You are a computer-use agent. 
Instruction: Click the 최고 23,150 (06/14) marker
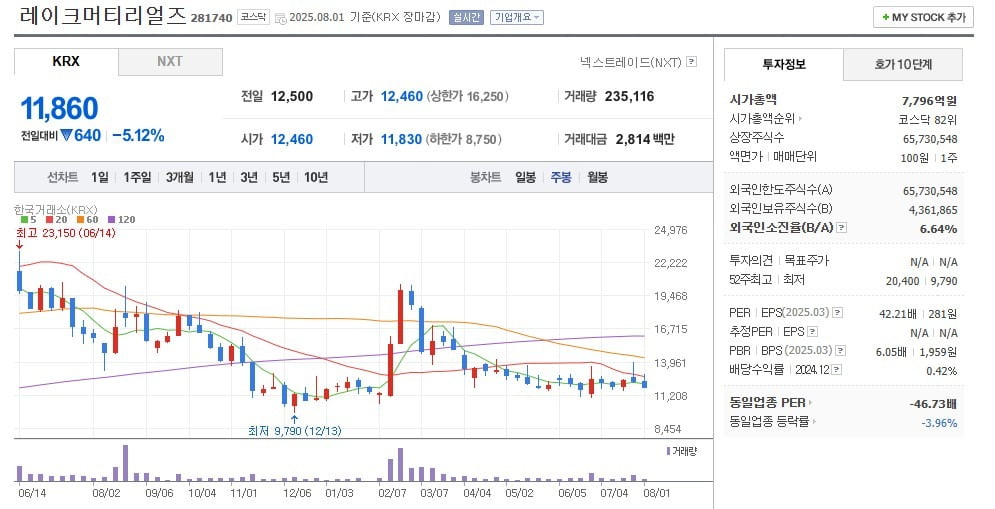point(66,234)
